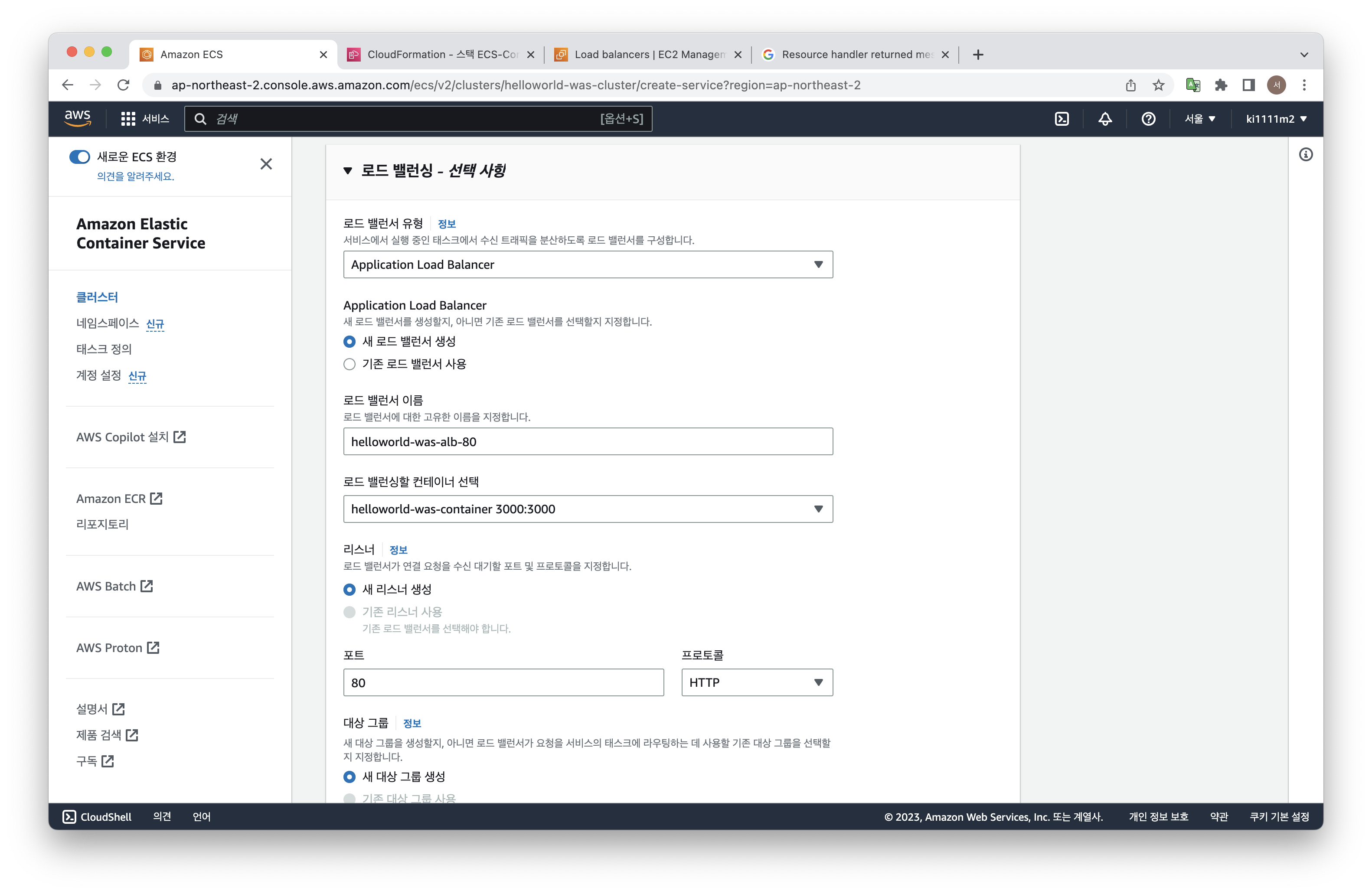The image size is (1372, 894).
Task: Open the task definitions sidebar link
Action: tap(104, 349)
